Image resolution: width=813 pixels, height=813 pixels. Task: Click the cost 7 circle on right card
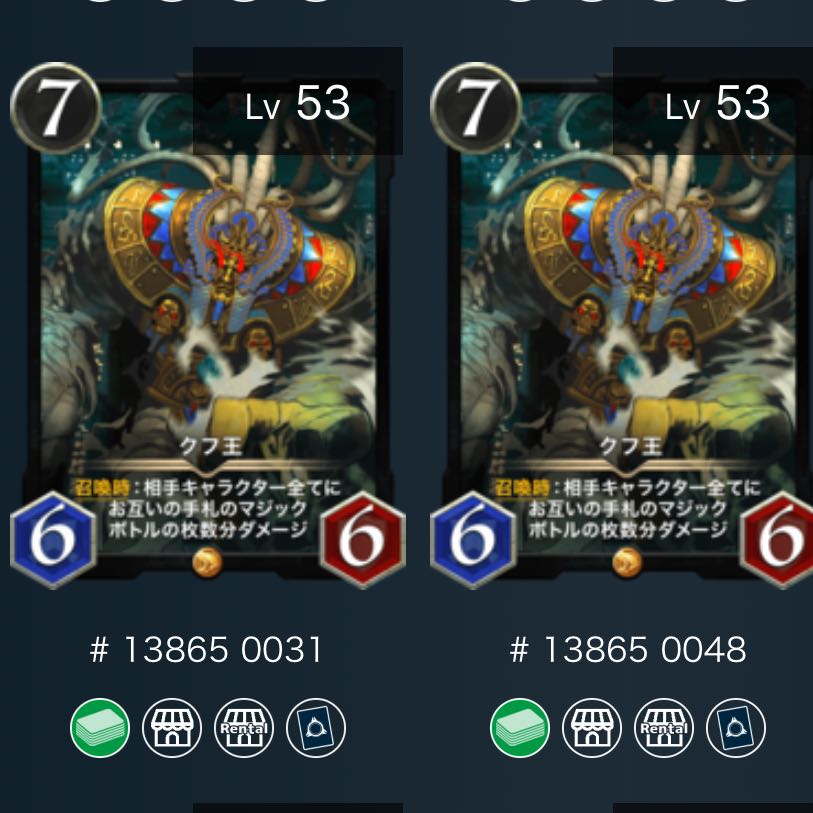point(475,107)
